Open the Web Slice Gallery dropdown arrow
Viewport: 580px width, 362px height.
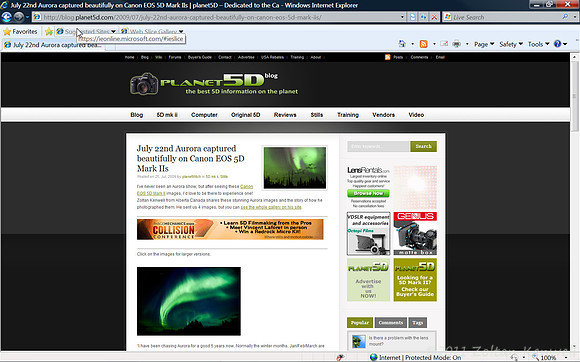pos(181,31)
